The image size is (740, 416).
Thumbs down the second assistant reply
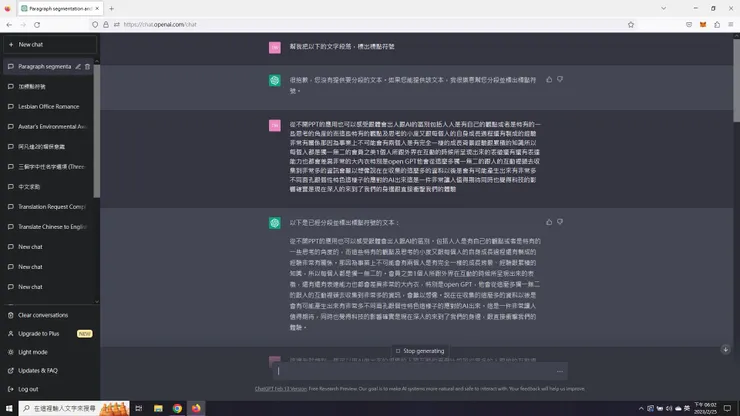(560, 222)
